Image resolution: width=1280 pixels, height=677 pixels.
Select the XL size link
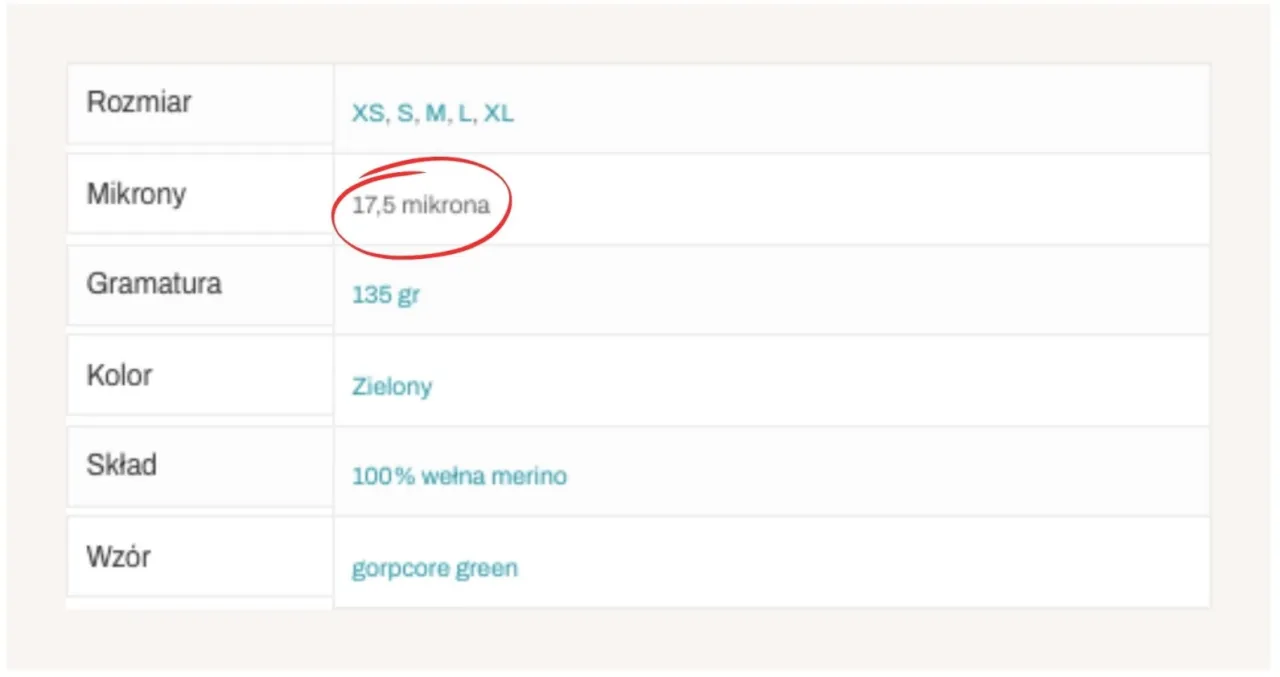coord(498,114)
